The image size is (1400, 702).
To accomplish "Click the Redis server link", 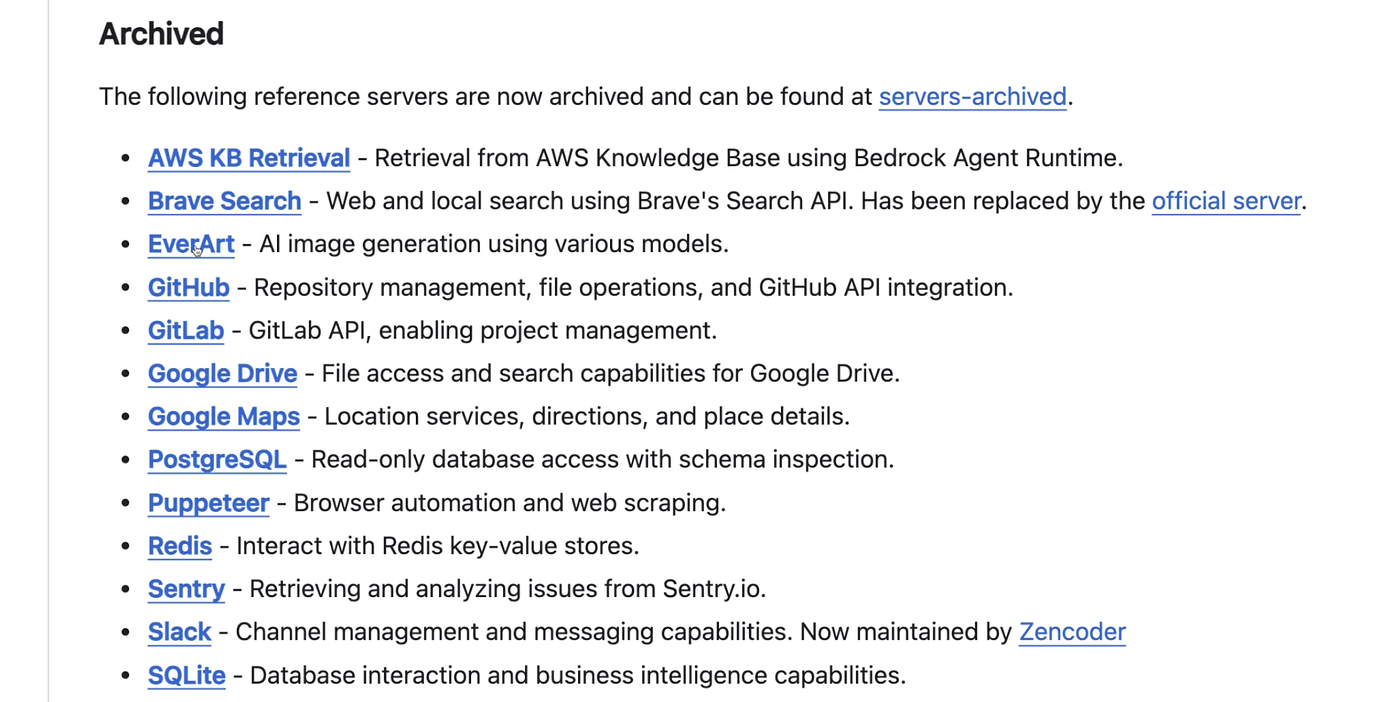I will (180, 546).
